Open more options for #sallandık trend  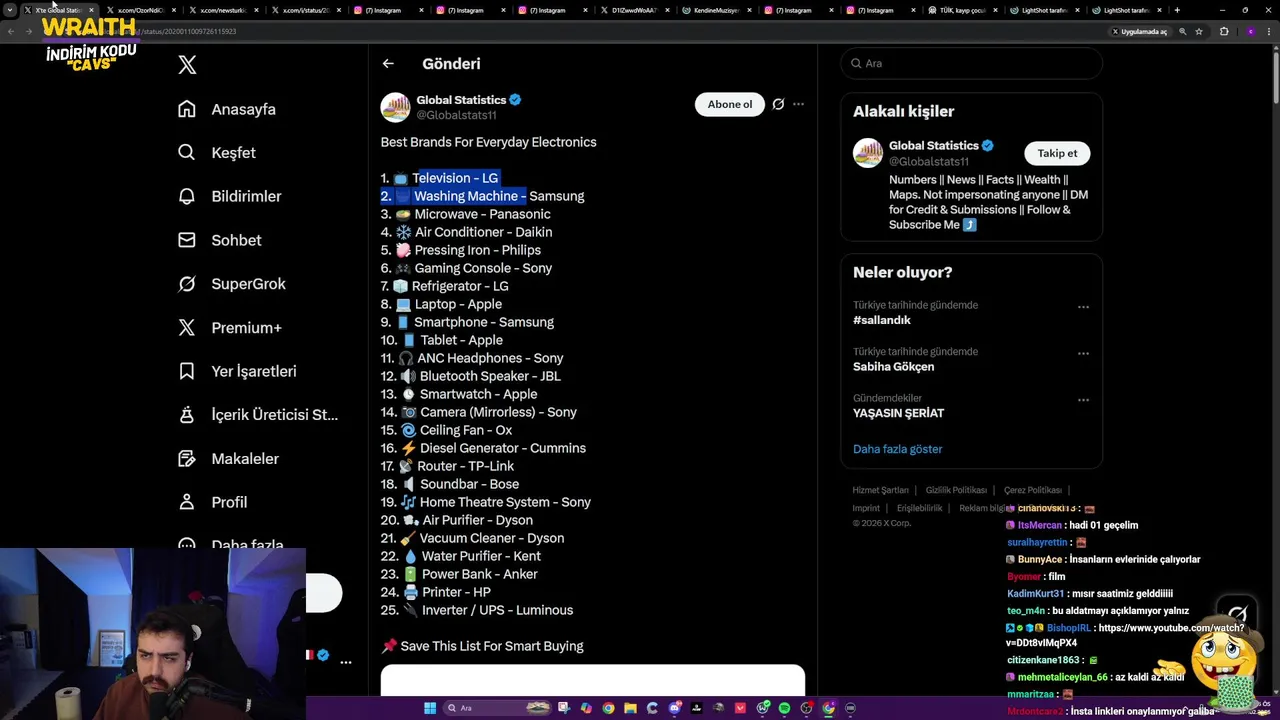pos(1083,307)
